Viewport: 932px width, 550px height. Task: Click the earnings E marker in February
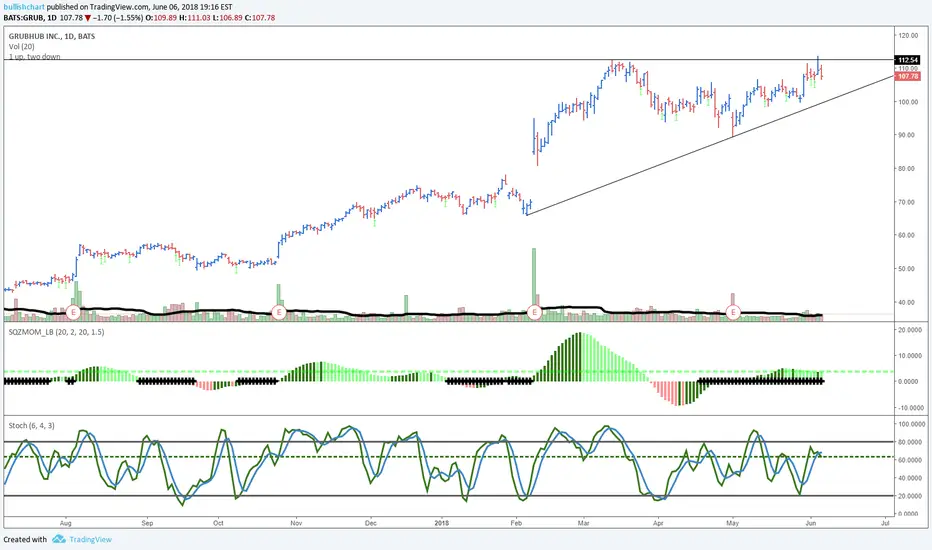(534, 312)
